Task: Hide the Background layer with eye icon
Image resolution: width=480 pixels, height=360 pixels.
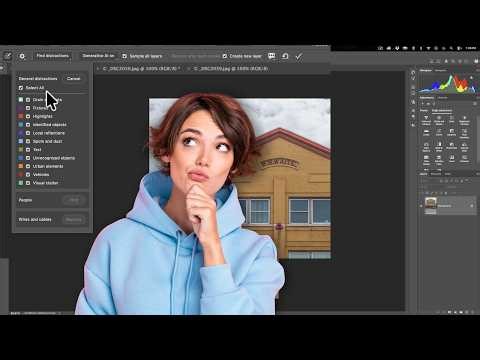Action: click(421, 206)
